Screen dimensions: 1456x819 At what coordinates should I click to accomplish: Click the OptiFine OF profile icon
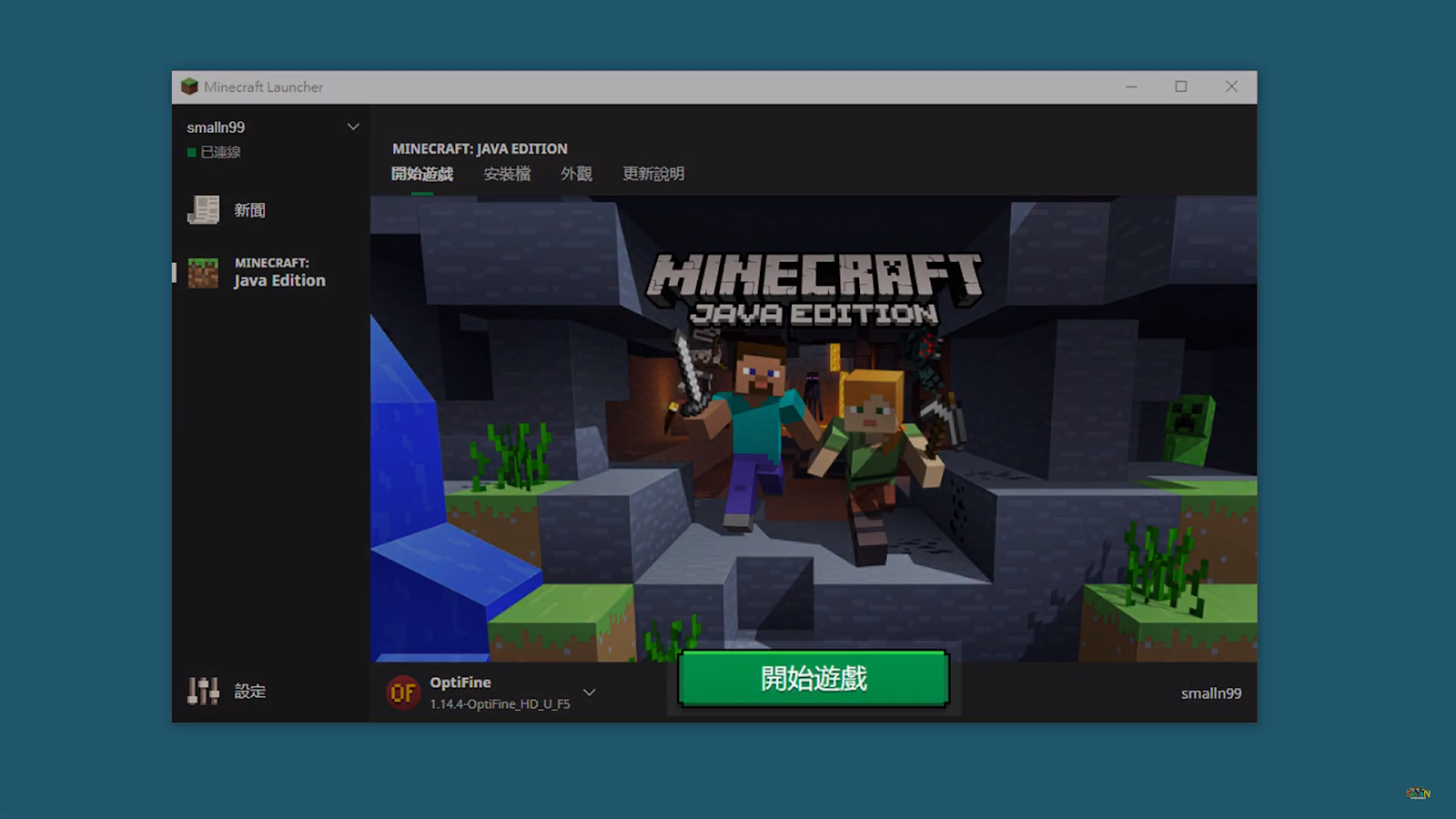pyautogui.click(x=403, y=693)
